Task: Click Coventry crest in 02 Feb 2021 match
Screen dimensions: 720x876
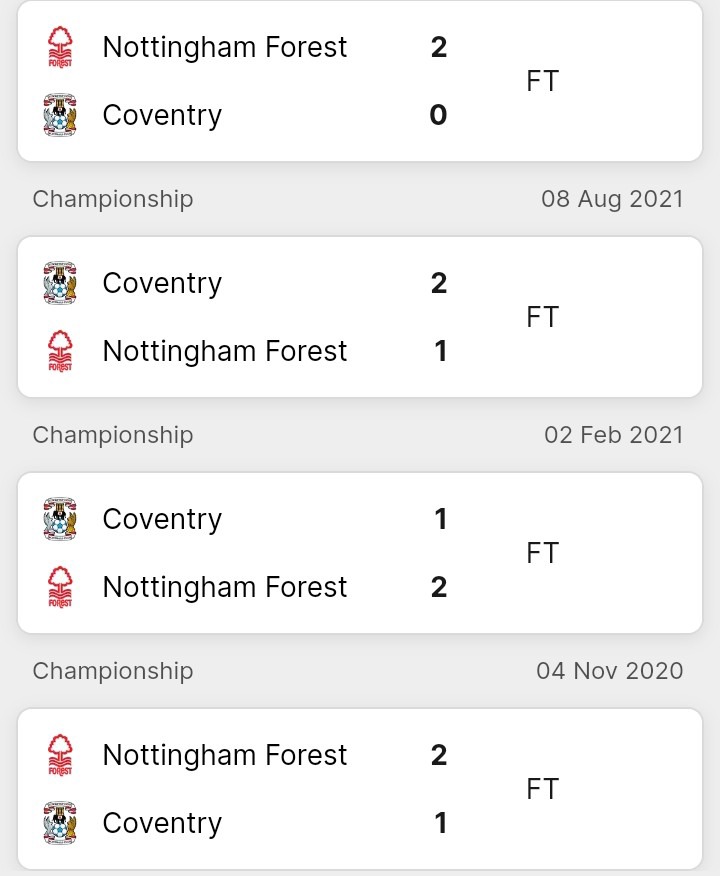Action: 60,519
